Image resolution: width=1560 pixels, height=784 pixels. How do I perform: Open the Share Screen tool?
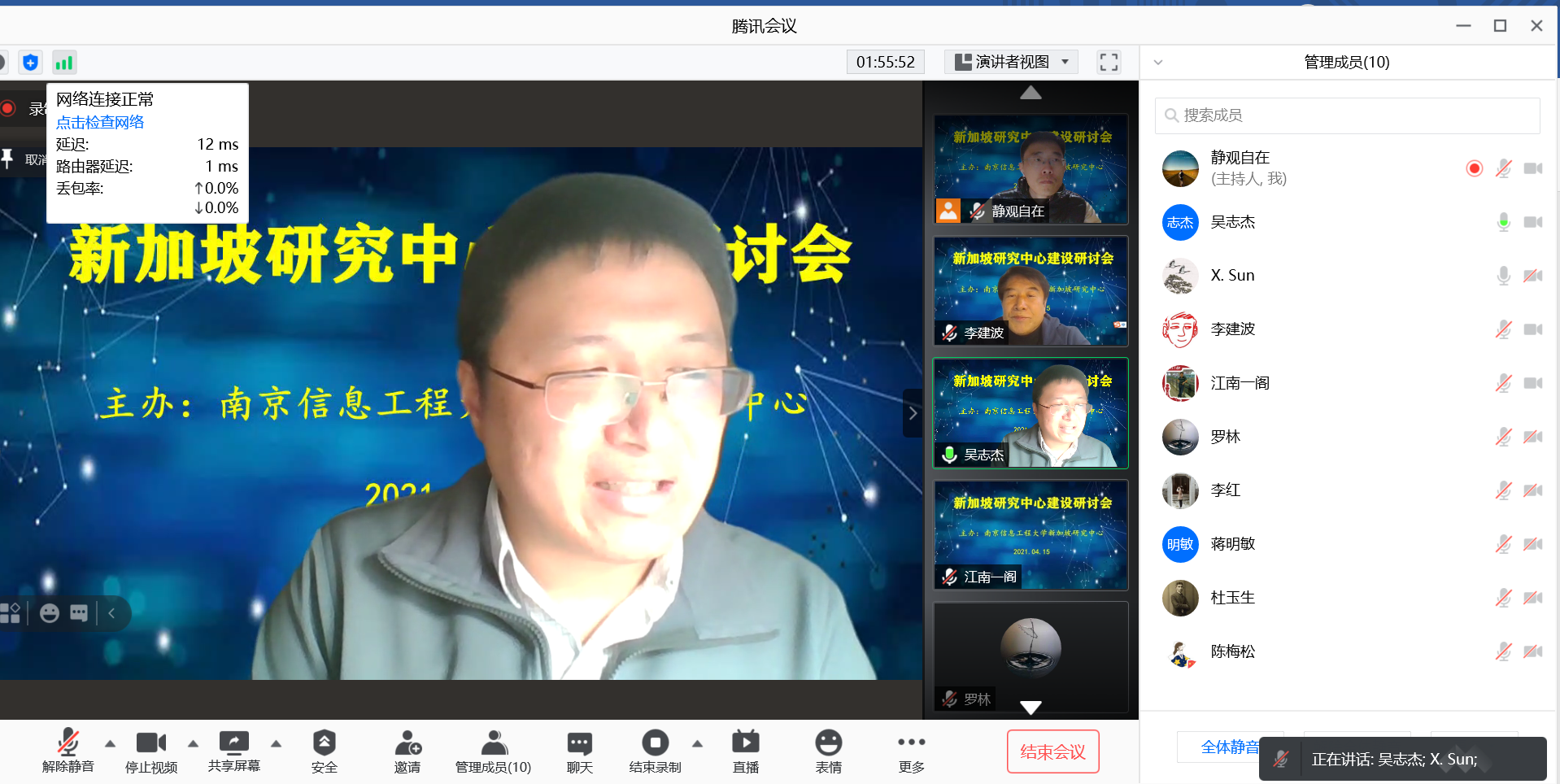click(234, 743)
